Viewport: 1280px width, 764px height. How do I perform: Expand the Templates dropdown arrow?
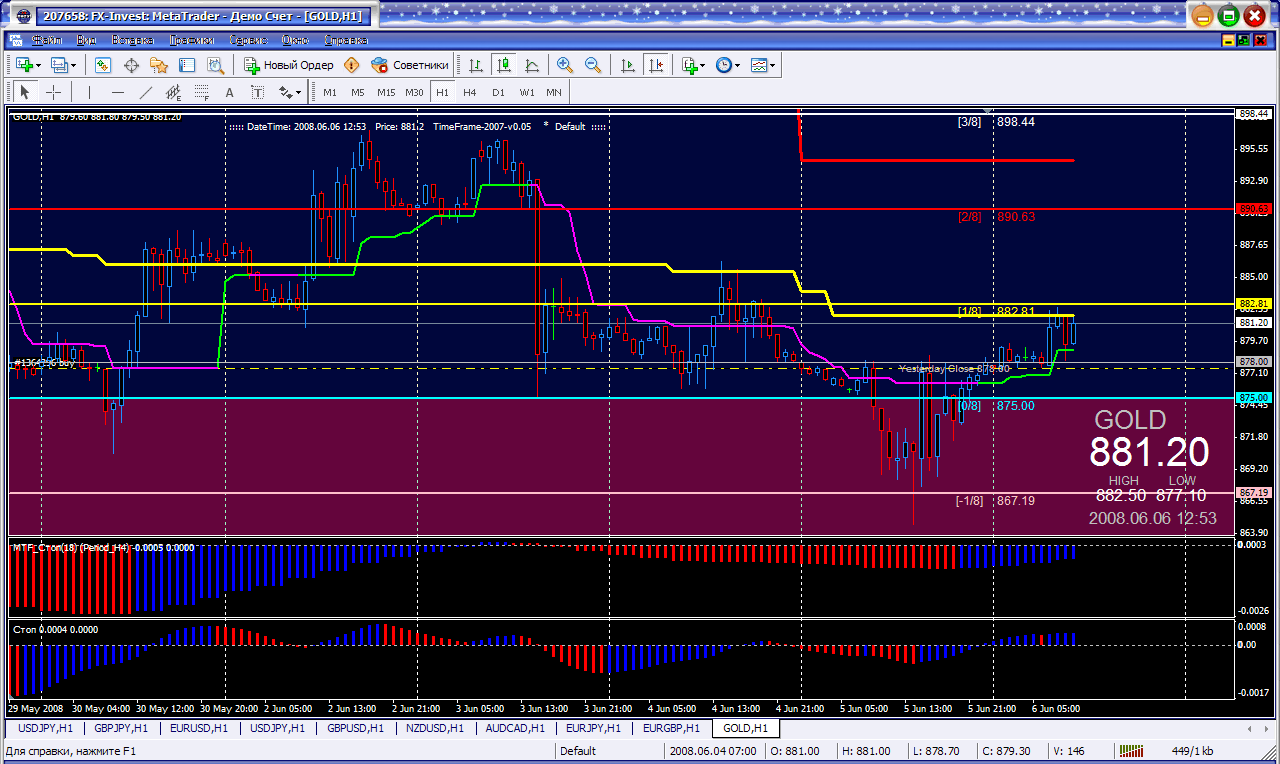[773, 65]
